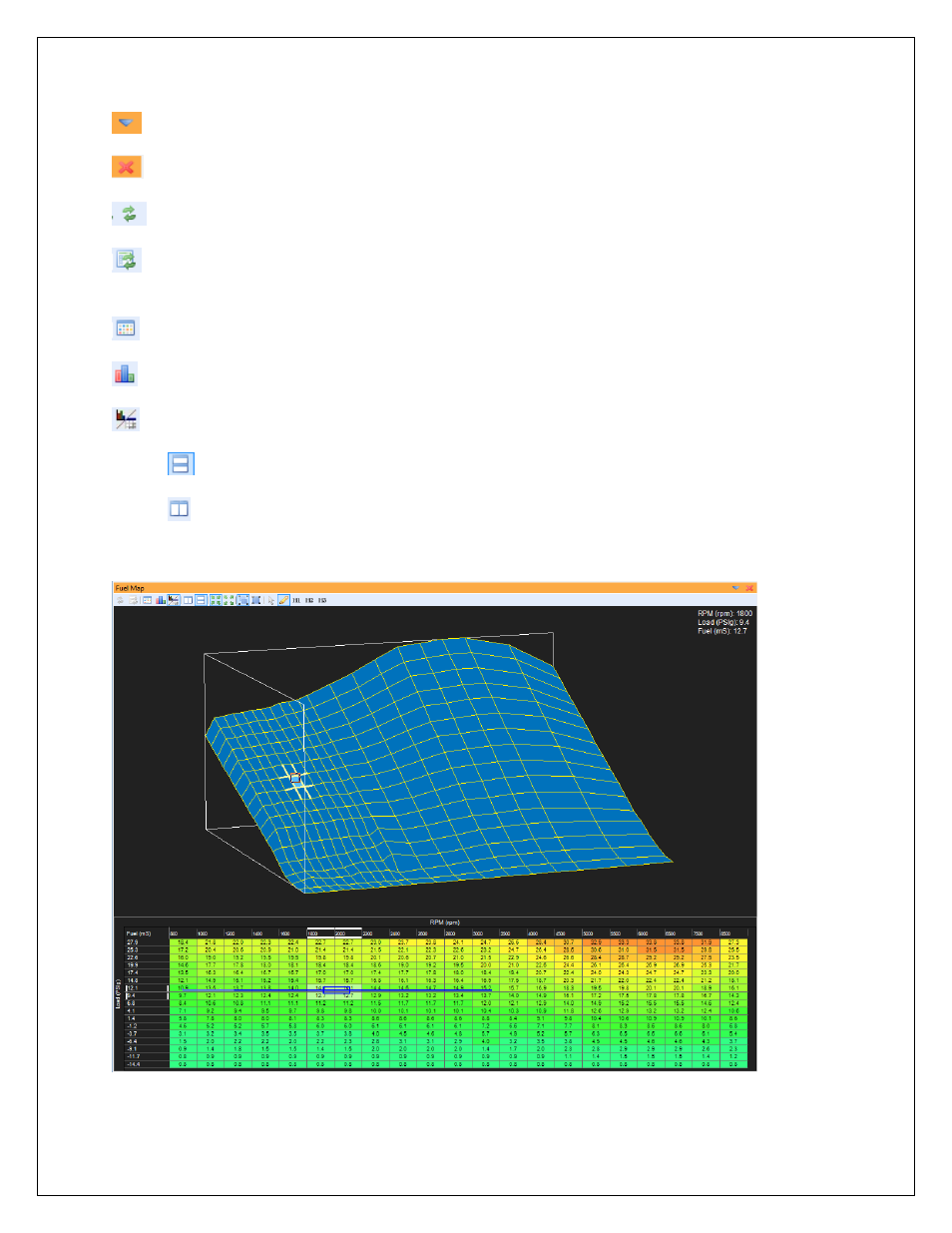The width and height of the screenshot is (952, 1233).
Task: Click the large export-with-green-arrow document icon
Action: (x=127, y=261)
